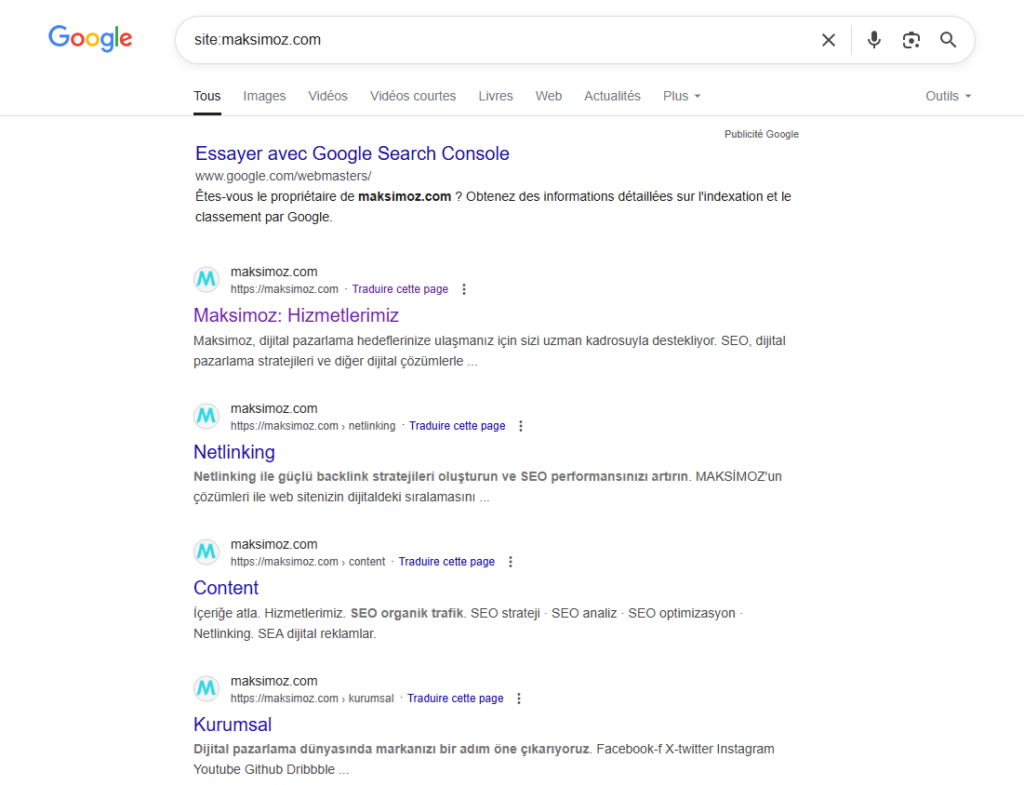Click the https://maksimoz.com › kurumsal URL
The image size is (1024, 785).
click(x=312, y=698)
